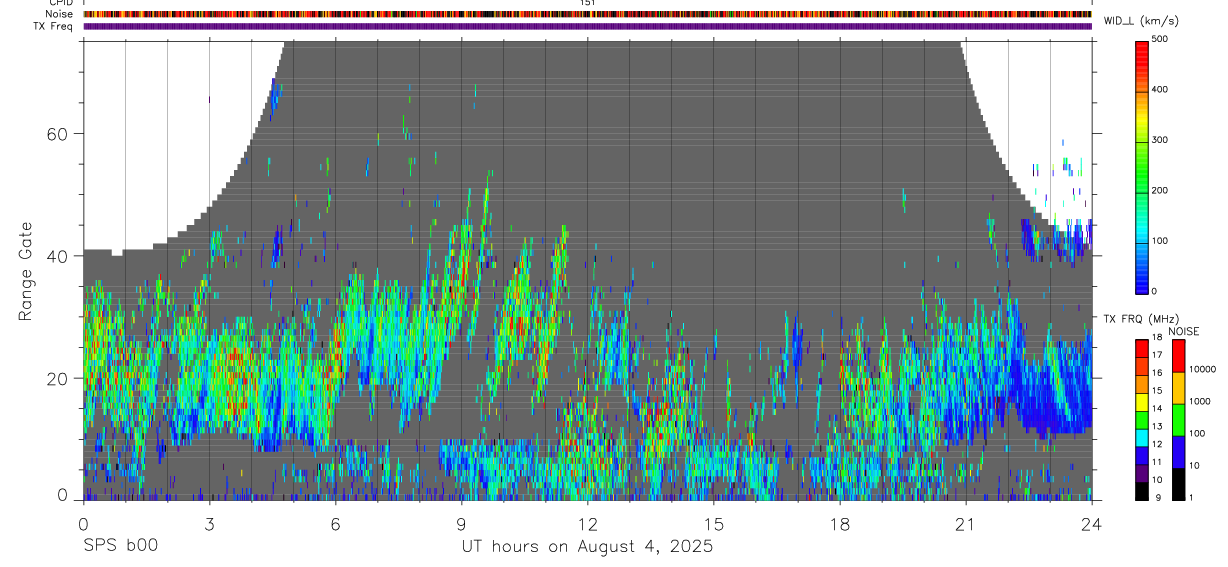Image resolution: width=1228 pixels, height=567 pixels.
Task: Click the Range Gate y-axis title
Action: coord(26,272)
